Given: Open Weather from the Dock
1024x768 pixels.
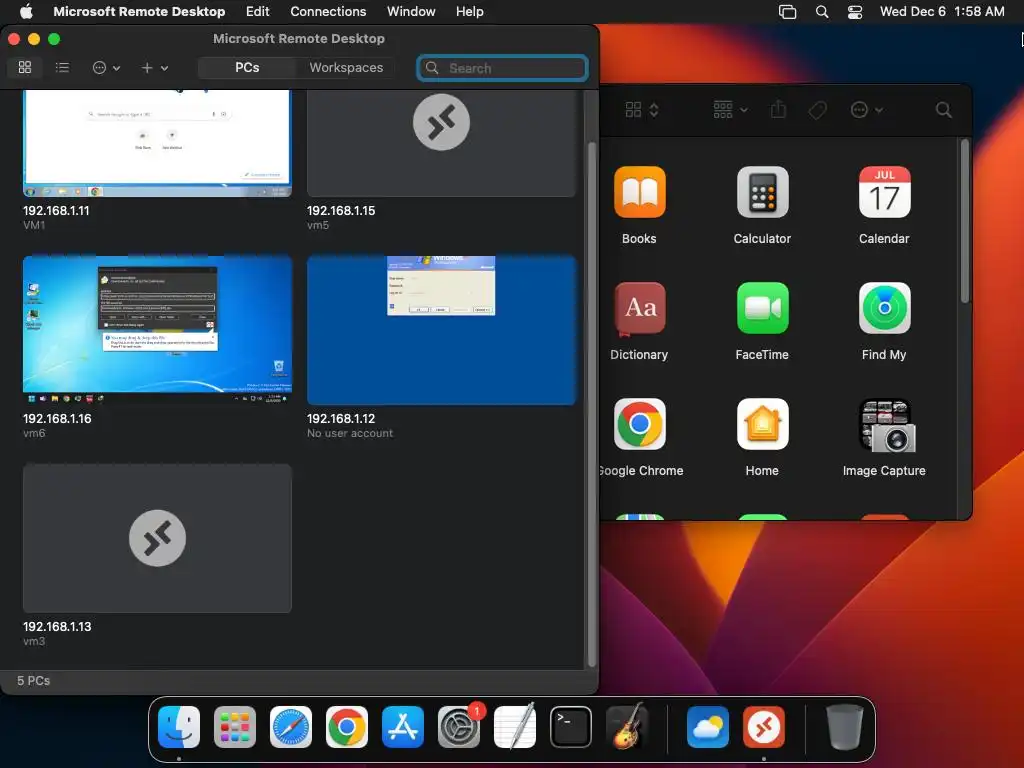Looking at the screenshot, I should 708,727.
